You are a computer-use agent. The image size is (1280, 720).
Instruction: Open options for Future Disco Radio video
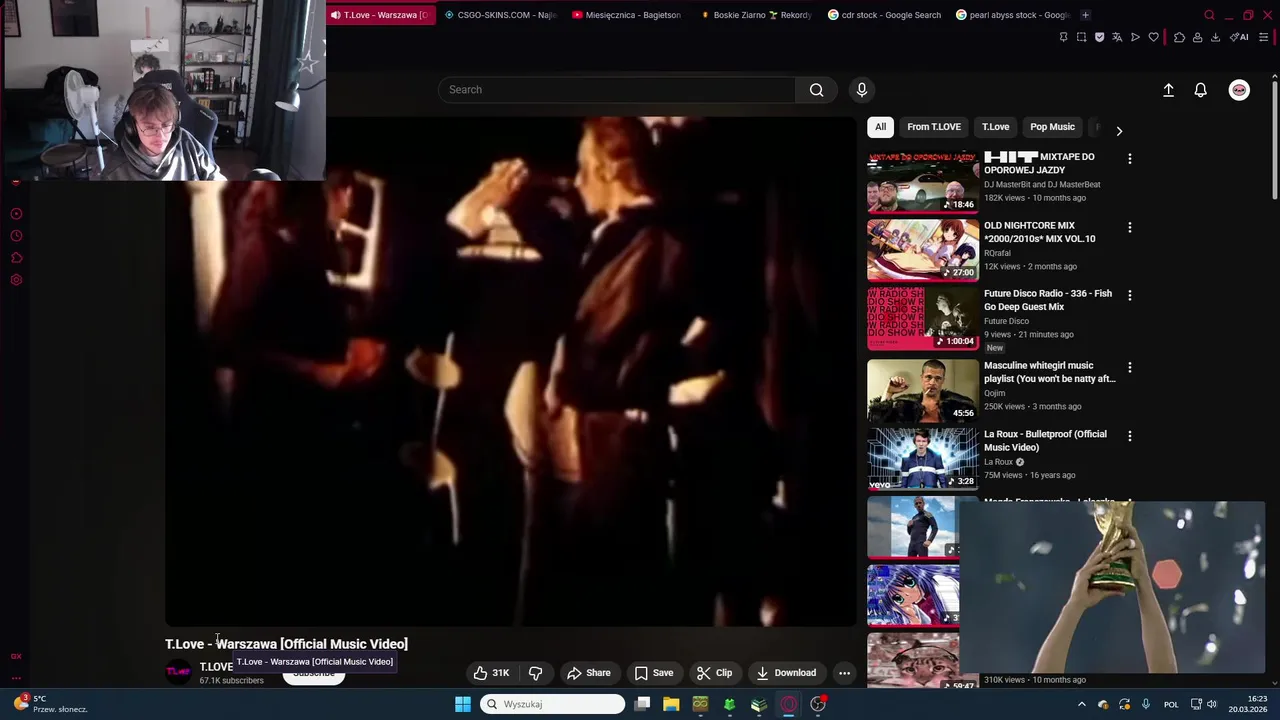[x=1130, y=296]
